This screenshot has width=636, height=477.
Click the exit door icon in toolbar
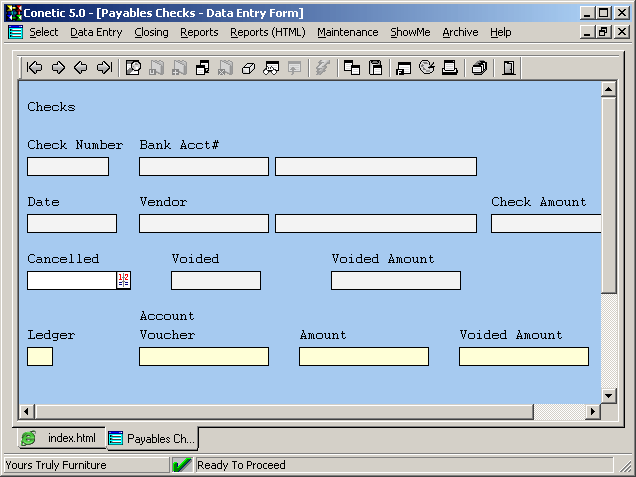point(509,68)
